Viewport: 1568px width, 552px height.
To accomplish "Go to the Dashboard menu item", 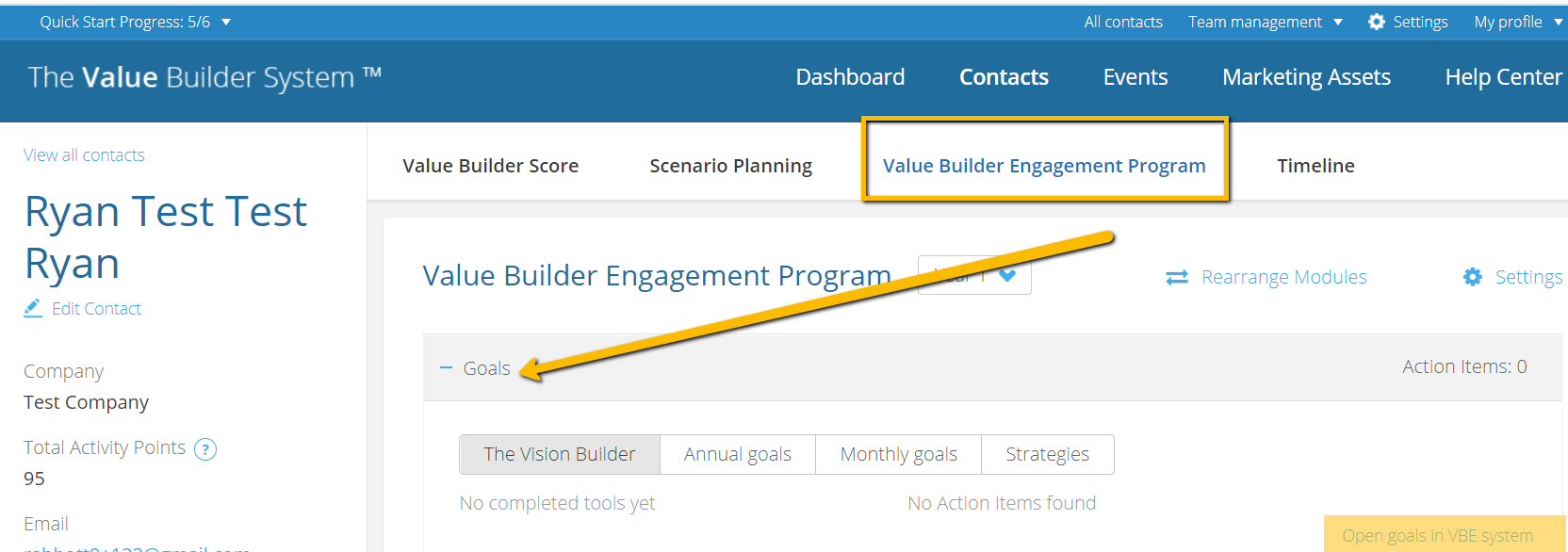I will tap(850, 77).
